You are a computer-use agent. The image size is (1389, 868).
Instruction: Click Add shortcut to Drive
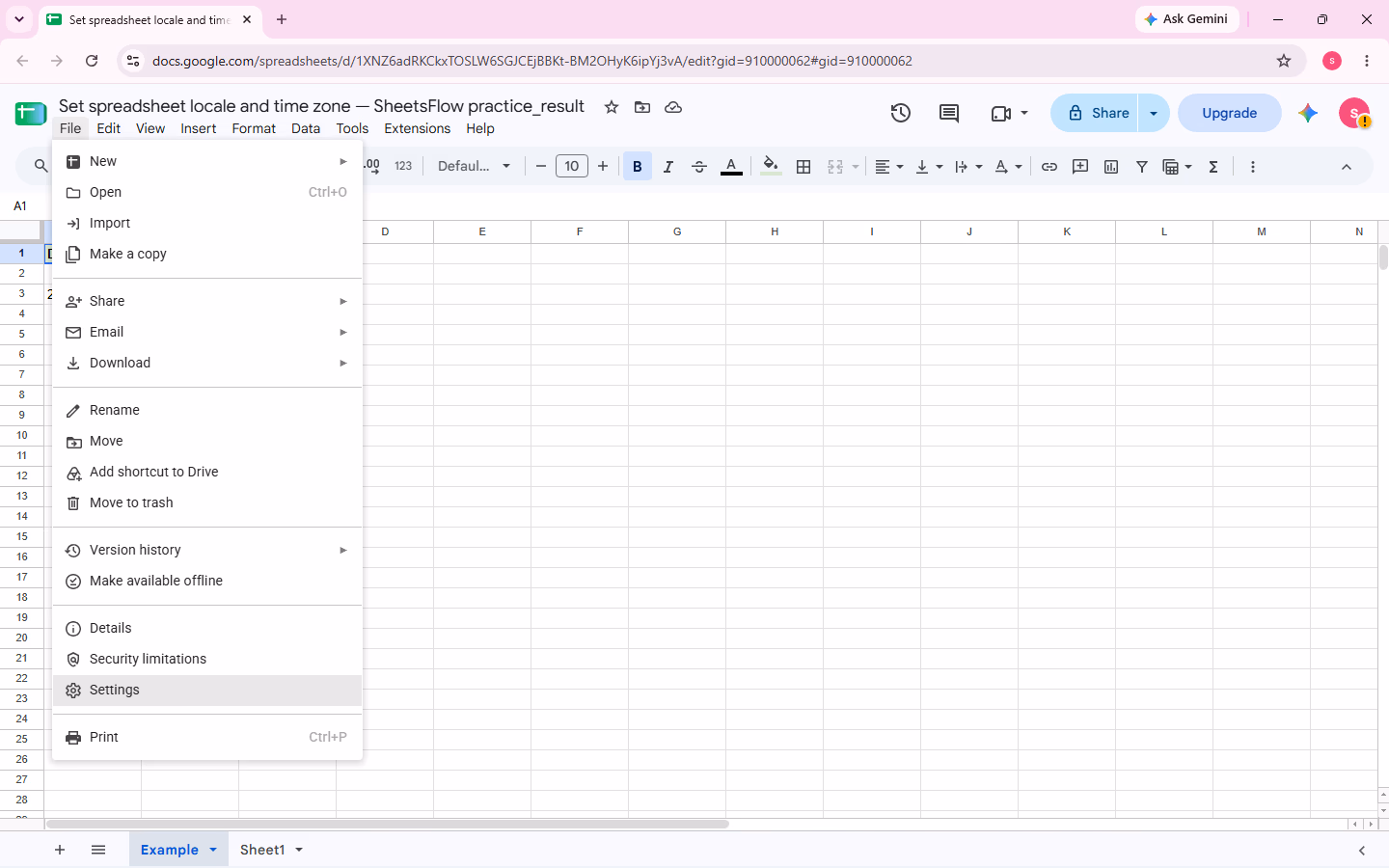point(207,472)
